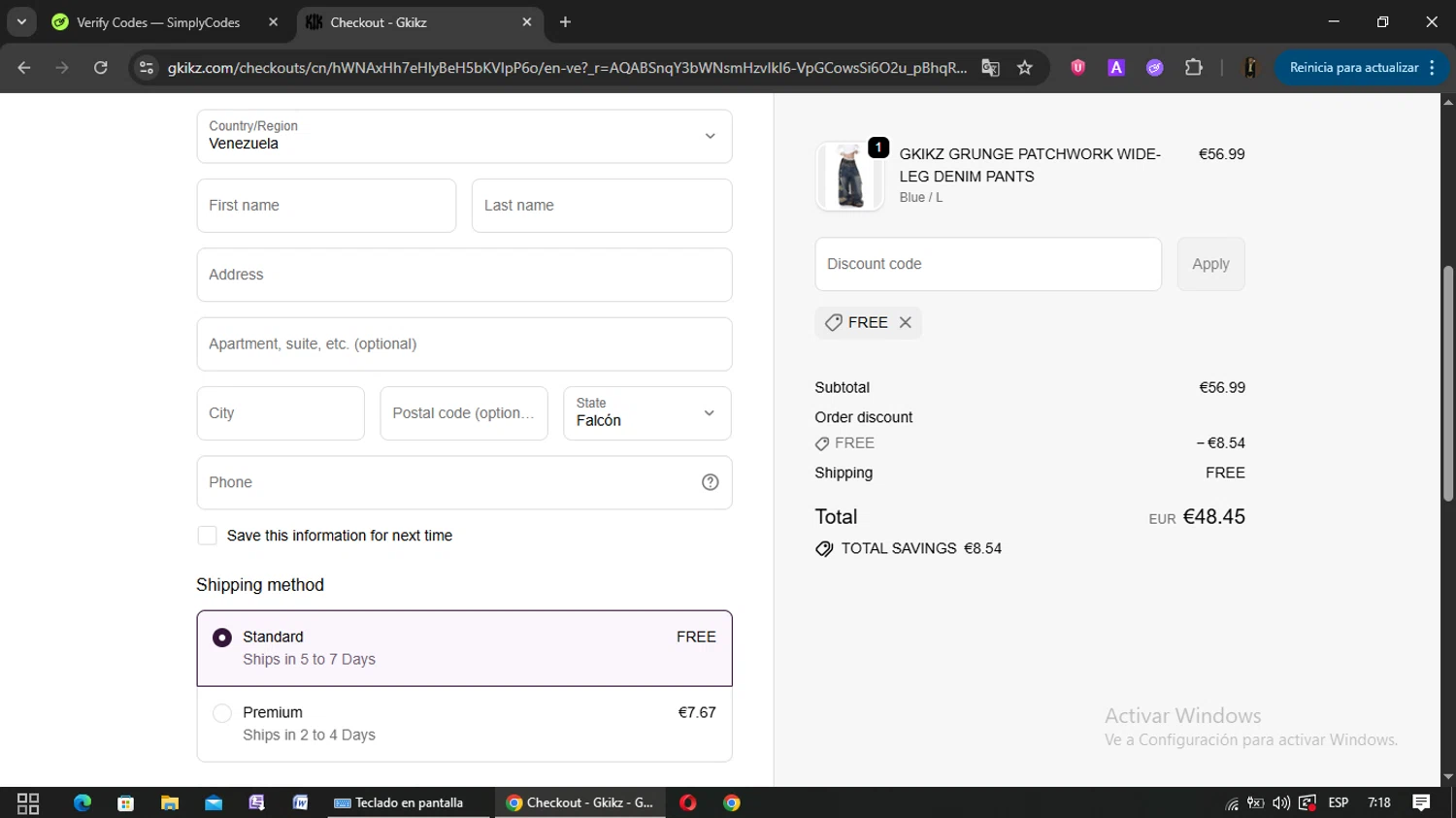Go back using the browser back arrow
The height and width of the screenshot is (818, 1456).
[x=24, y=68]
